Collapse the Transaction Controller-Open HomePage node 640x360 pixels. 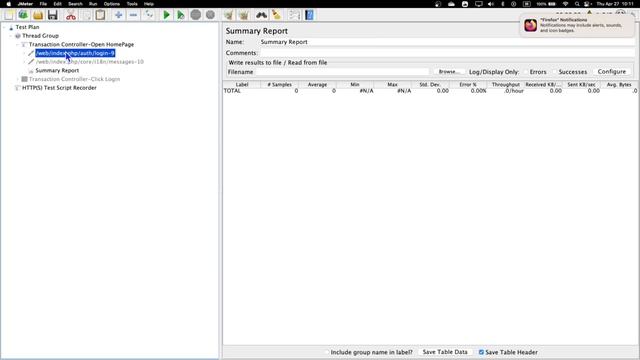tap(18, 44)
